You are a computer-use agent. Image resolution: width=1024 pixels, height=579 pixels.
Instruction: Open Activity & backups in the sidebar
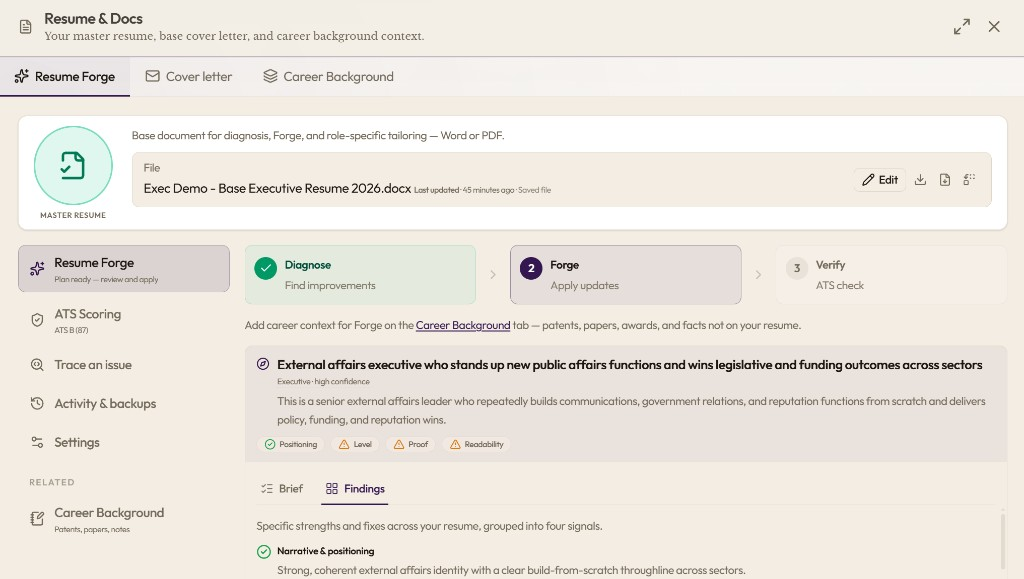(x=124, y=403)
